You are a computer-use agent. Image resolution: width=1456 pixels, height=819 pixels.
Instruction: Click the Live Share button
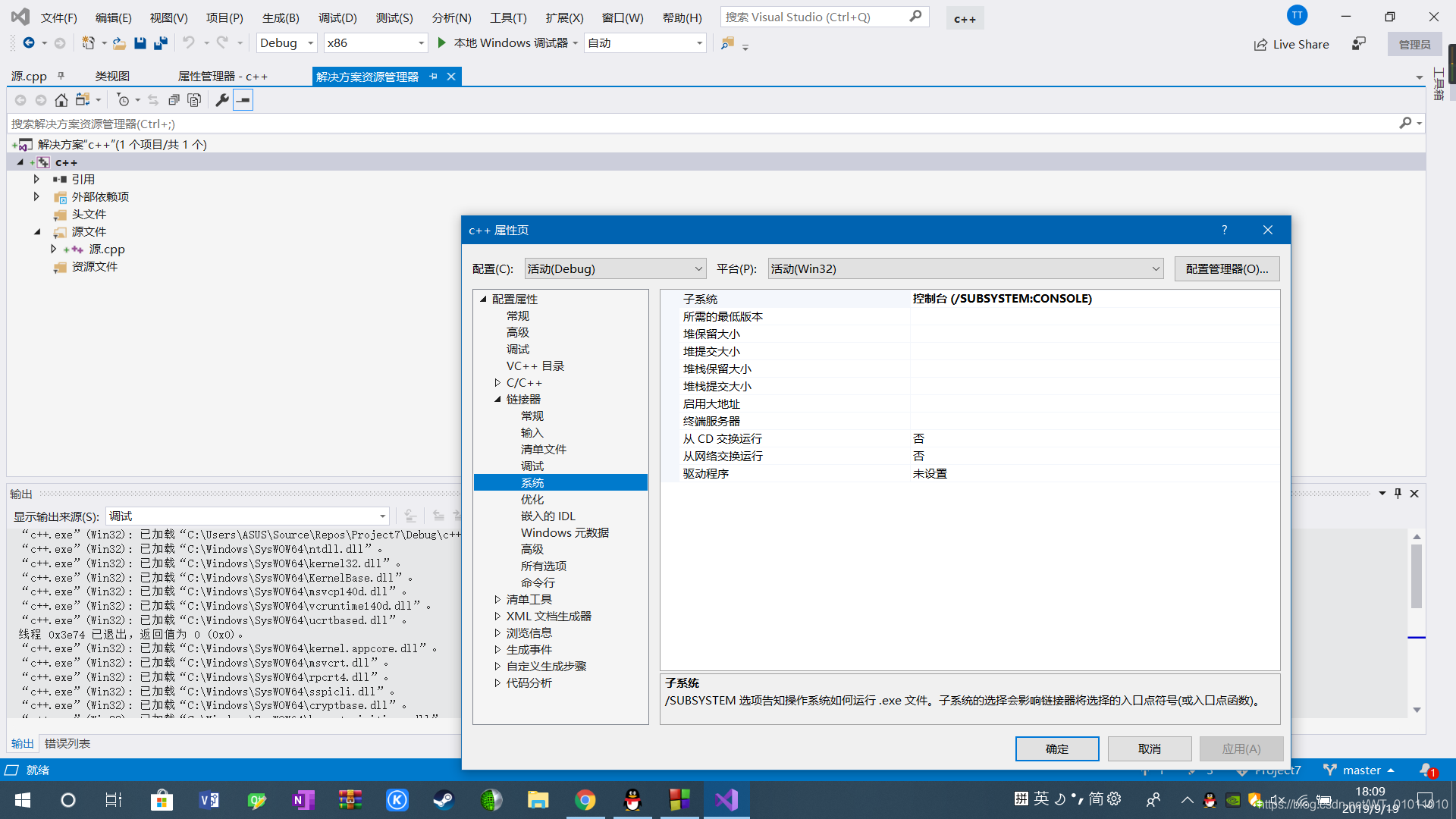click(x=1291, y=44)
